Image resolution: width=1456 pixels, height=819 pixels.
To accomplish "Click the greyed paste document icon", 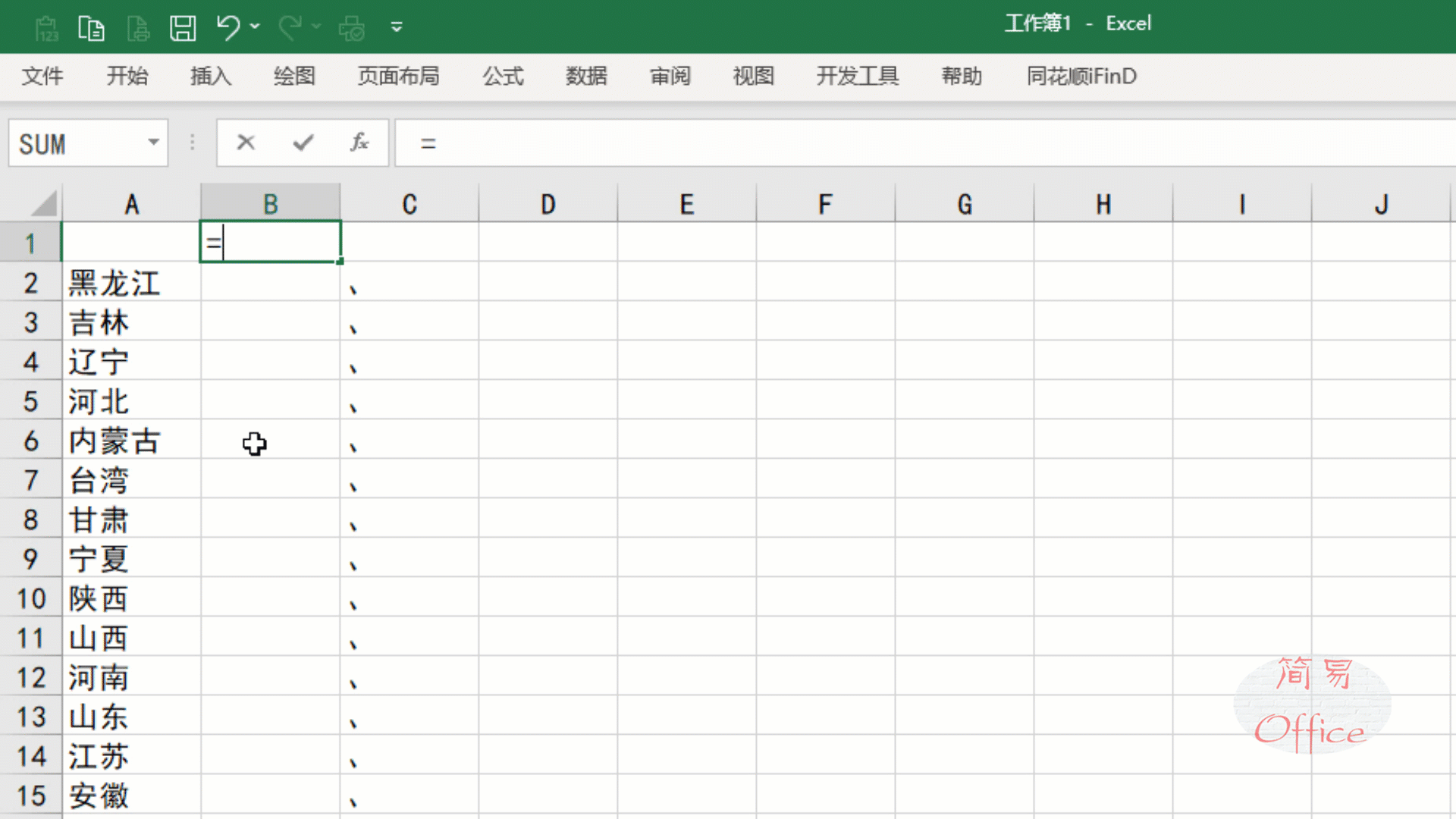I will point(138,28).
